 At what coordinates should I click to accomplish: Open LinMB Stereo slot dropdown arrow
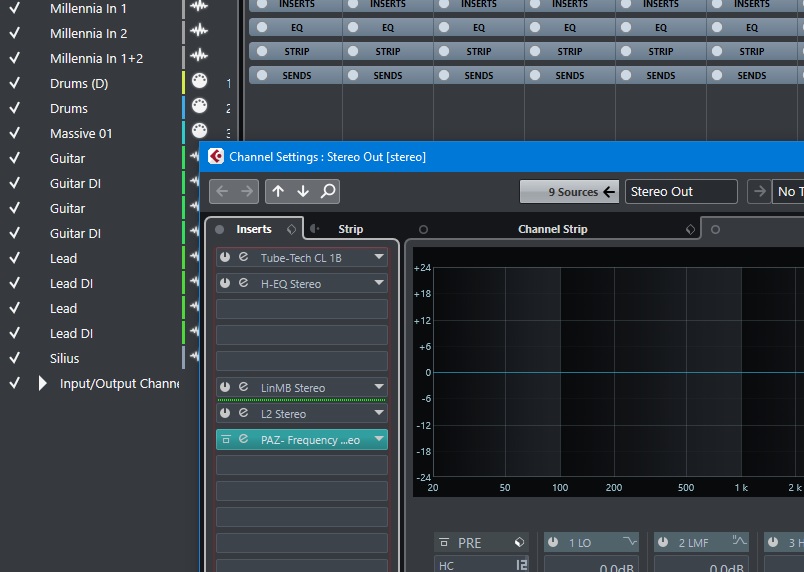pyautogui.click(x=379, y=387)
